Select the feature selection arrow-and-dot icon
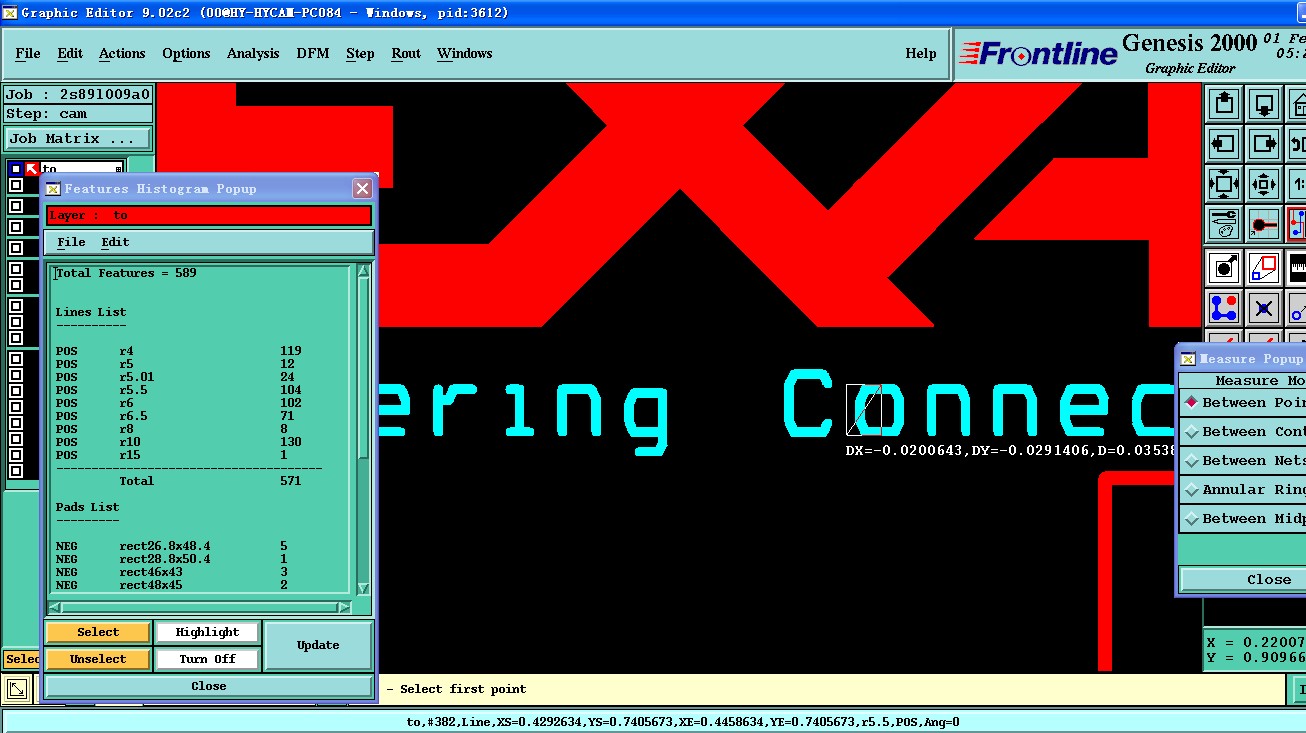This screenshot has height=733, width=1306. click(1224, 267)
